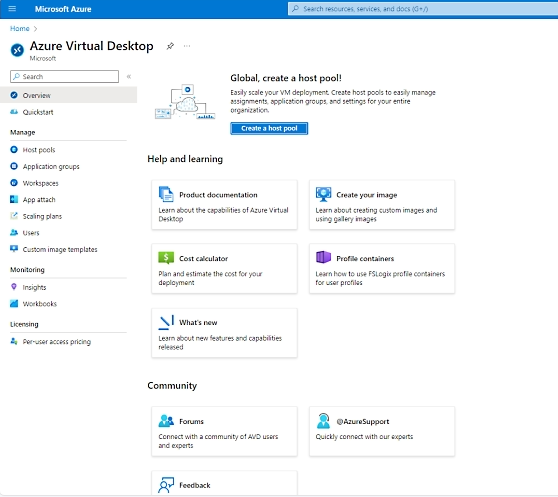Click the Feedback icon
Image resolution: width=558 pixels, height=497 pixels.
point(166,485)
